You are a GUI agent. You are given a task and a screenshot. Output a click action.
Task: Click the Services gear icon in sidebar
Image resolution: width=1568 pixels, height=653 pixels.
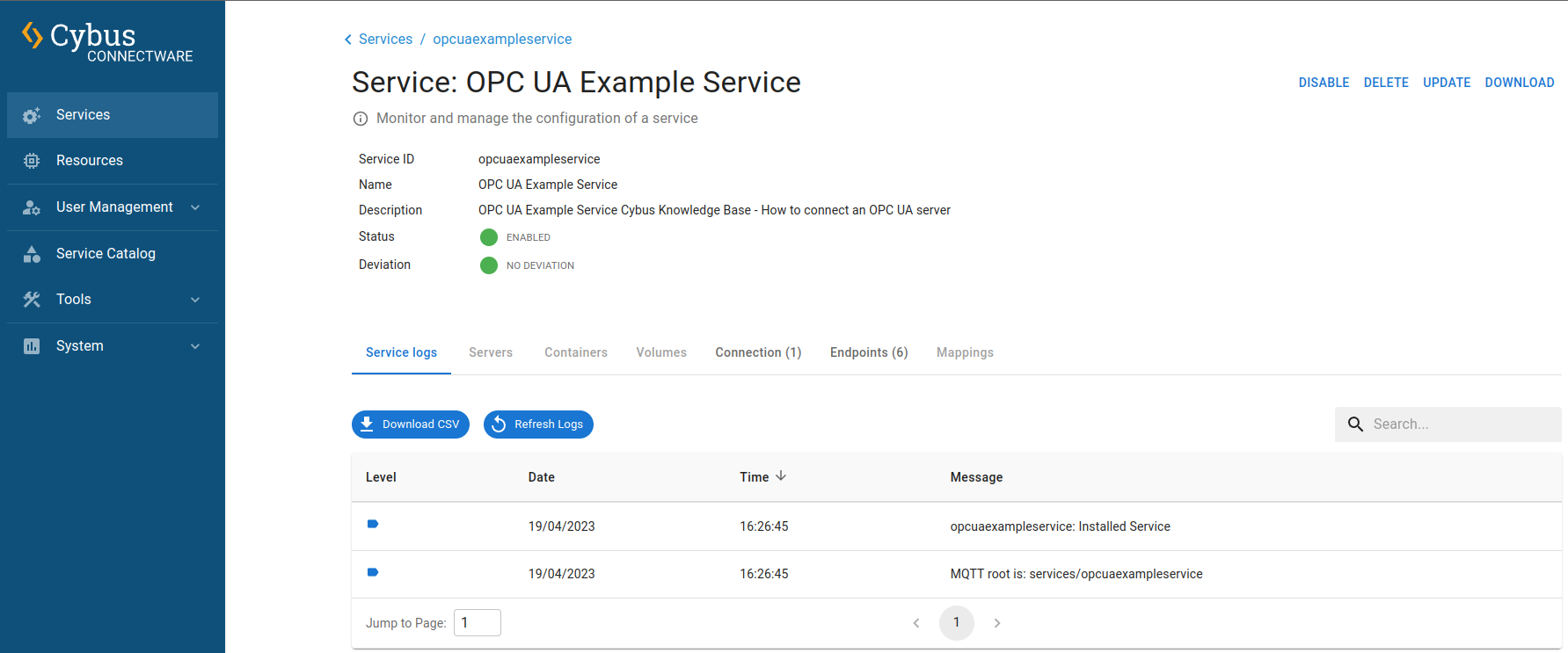point(32,115)
